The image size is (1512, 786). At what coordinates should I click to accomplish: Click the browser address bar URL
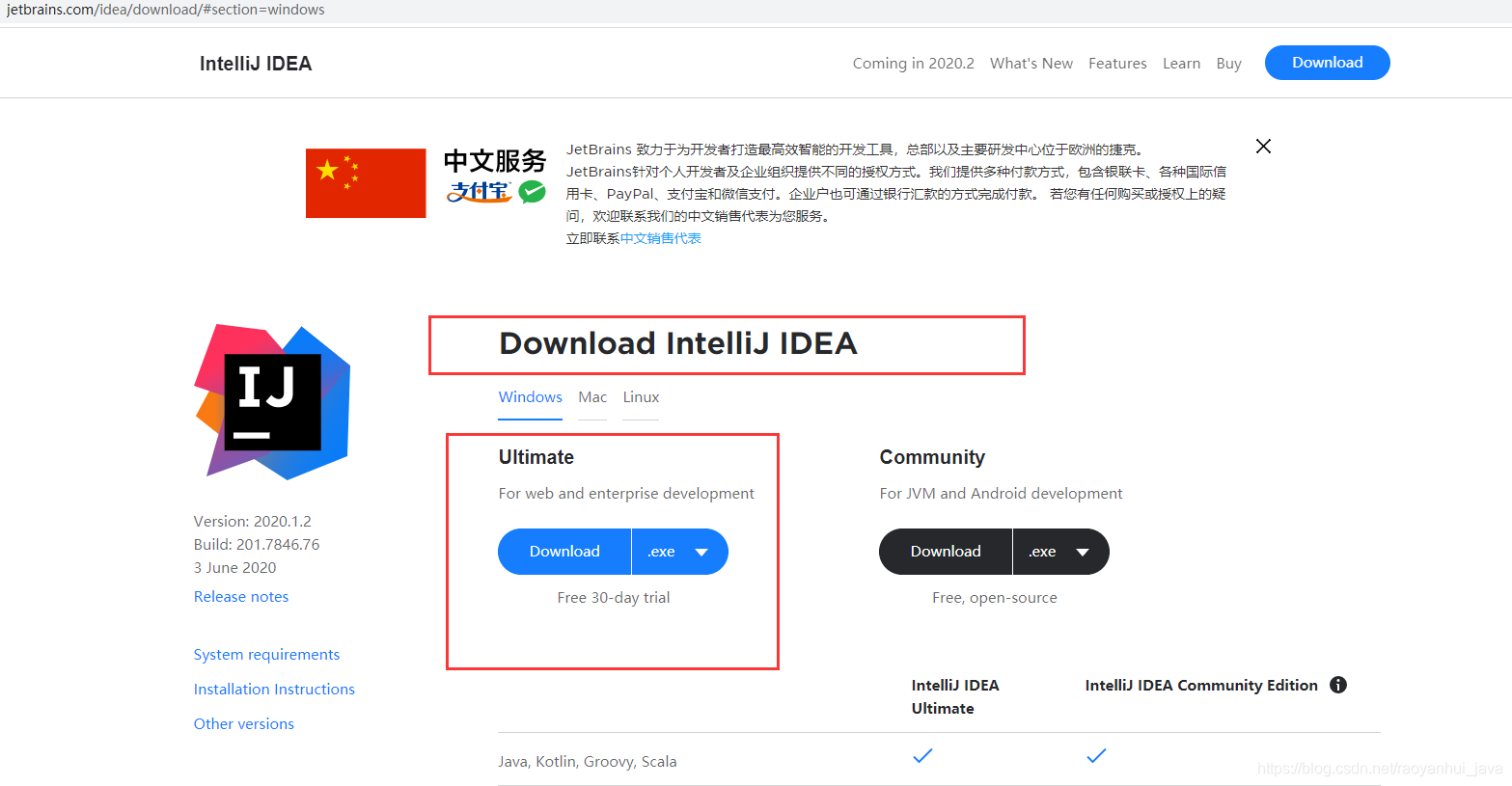tap(166, 10)
